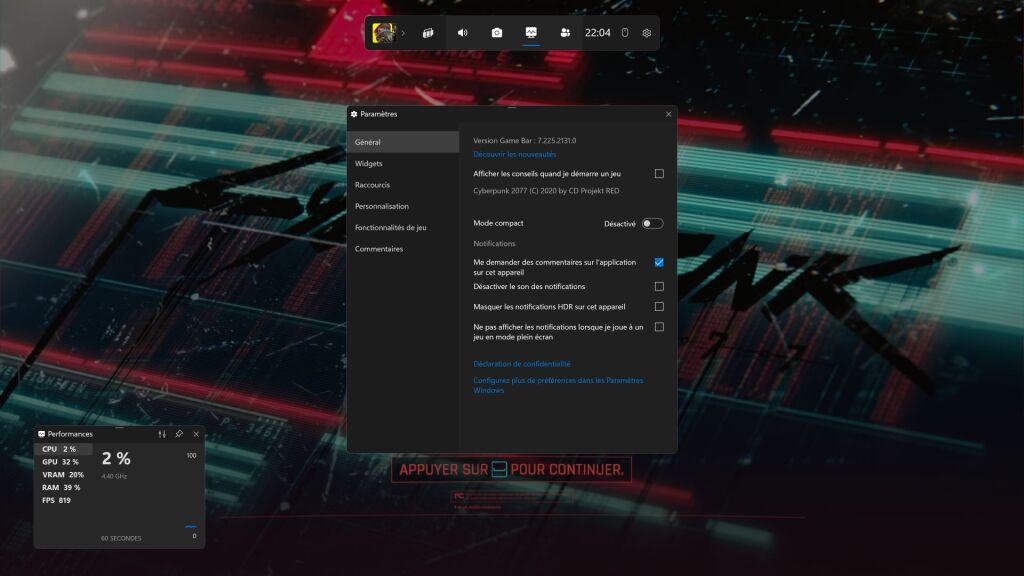Open Performances widget options sliders icon
1024x576 pixels.
point(162,434)
